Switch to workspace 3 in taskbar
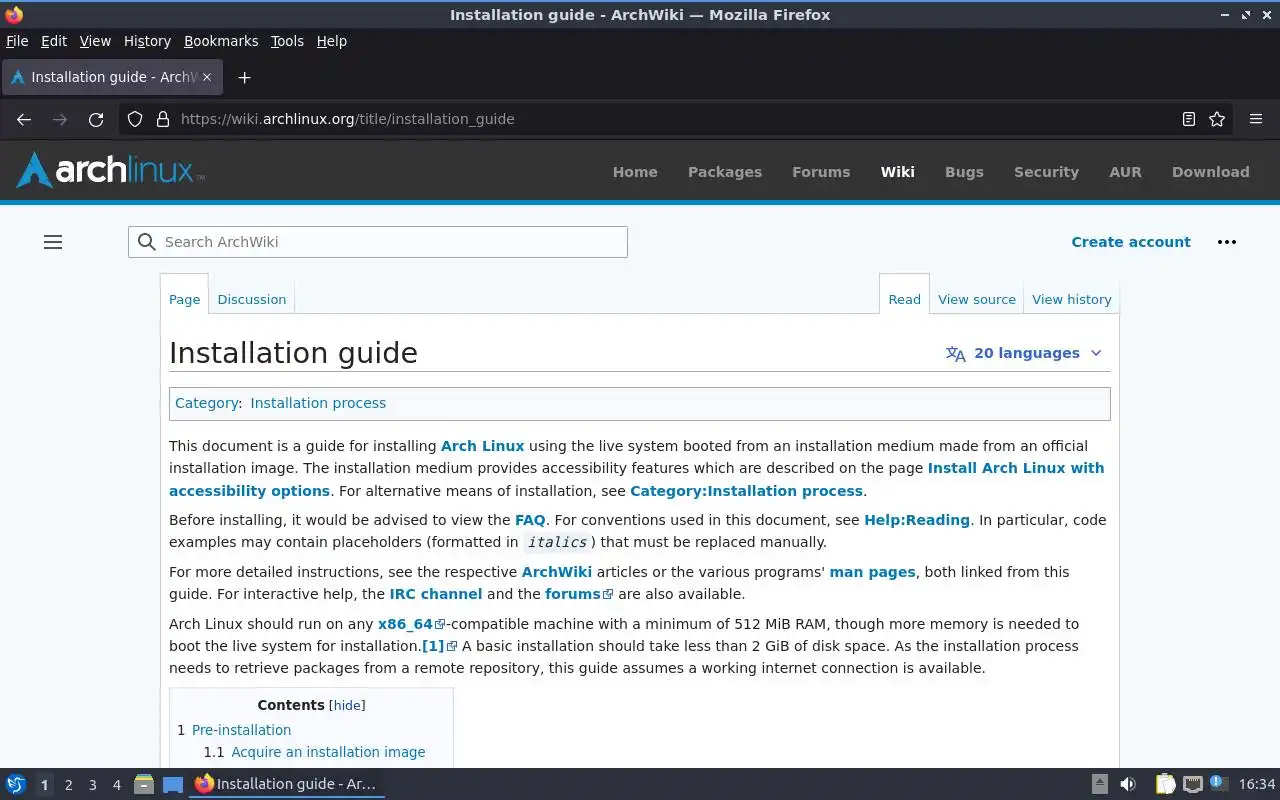The height and width of the screenshot is (800, 1280). click(92, 785)
